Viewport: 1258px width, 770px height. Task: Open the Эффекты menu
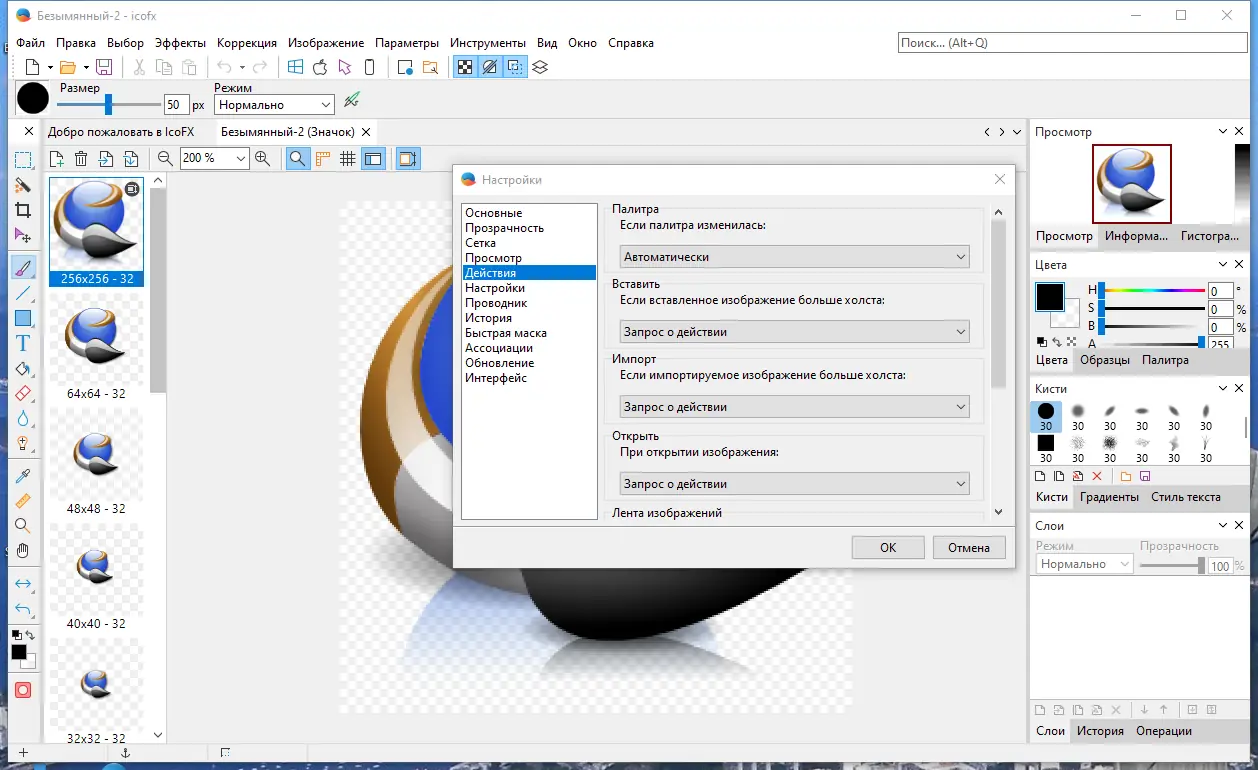coord(180,43)
